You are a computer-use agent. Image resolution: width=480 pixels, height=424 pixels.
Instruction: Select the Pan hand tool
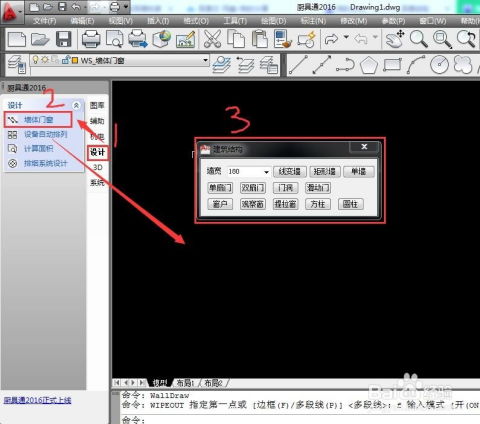[395, 39]
